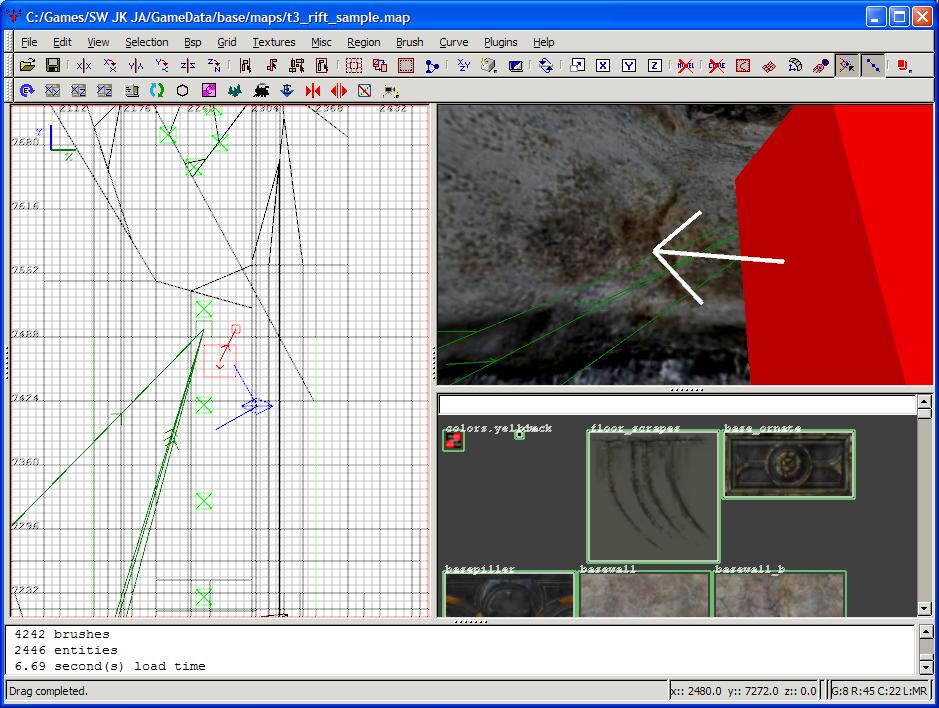Toggle the X axis scale lock
Screen dimensions: 939x708
(603, 65)
